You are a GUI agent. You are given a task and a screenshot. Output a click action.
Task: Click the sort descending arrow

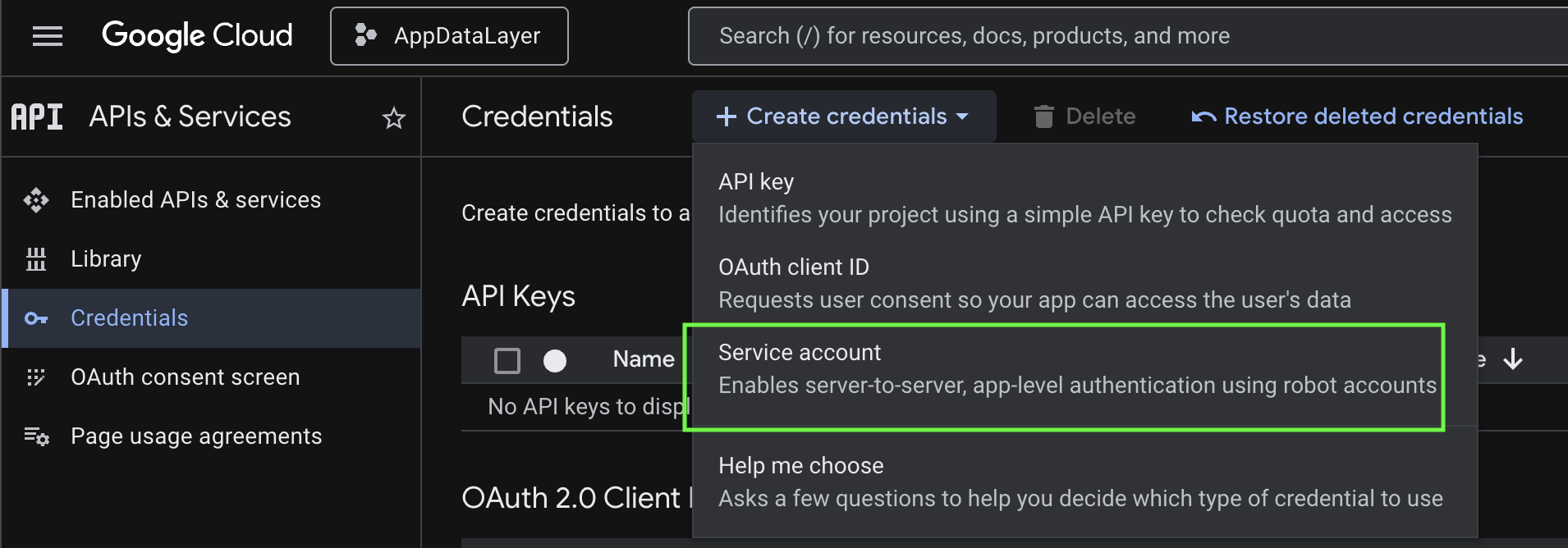(x=1512, y=359)
